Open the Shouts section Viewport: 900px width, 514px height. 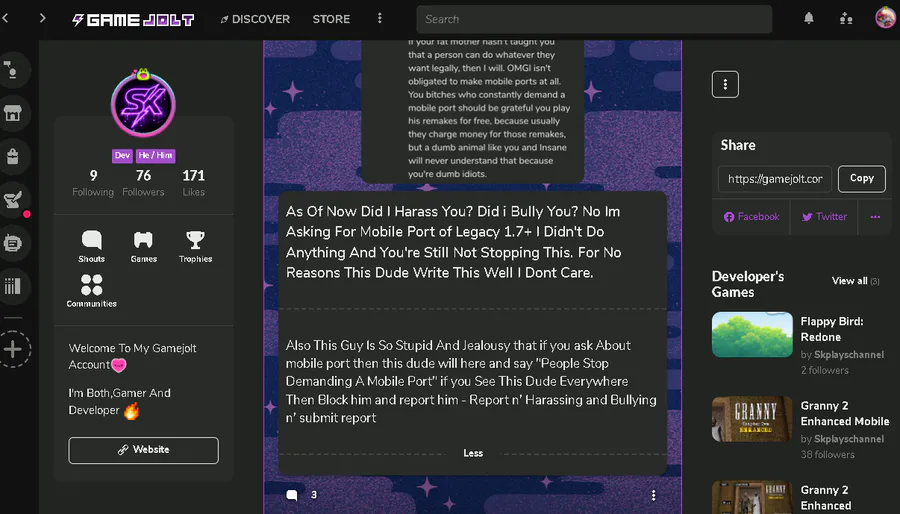[x=92, y=247]
